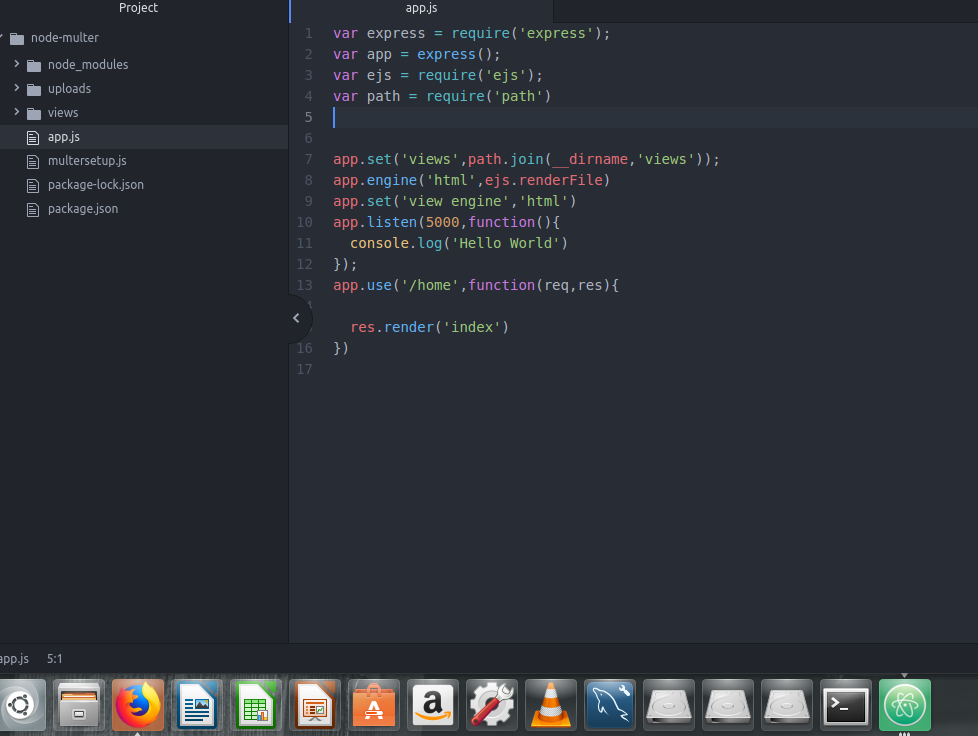Click the Atom editor dock icon

pyautogui.click(x=905, y=705)
